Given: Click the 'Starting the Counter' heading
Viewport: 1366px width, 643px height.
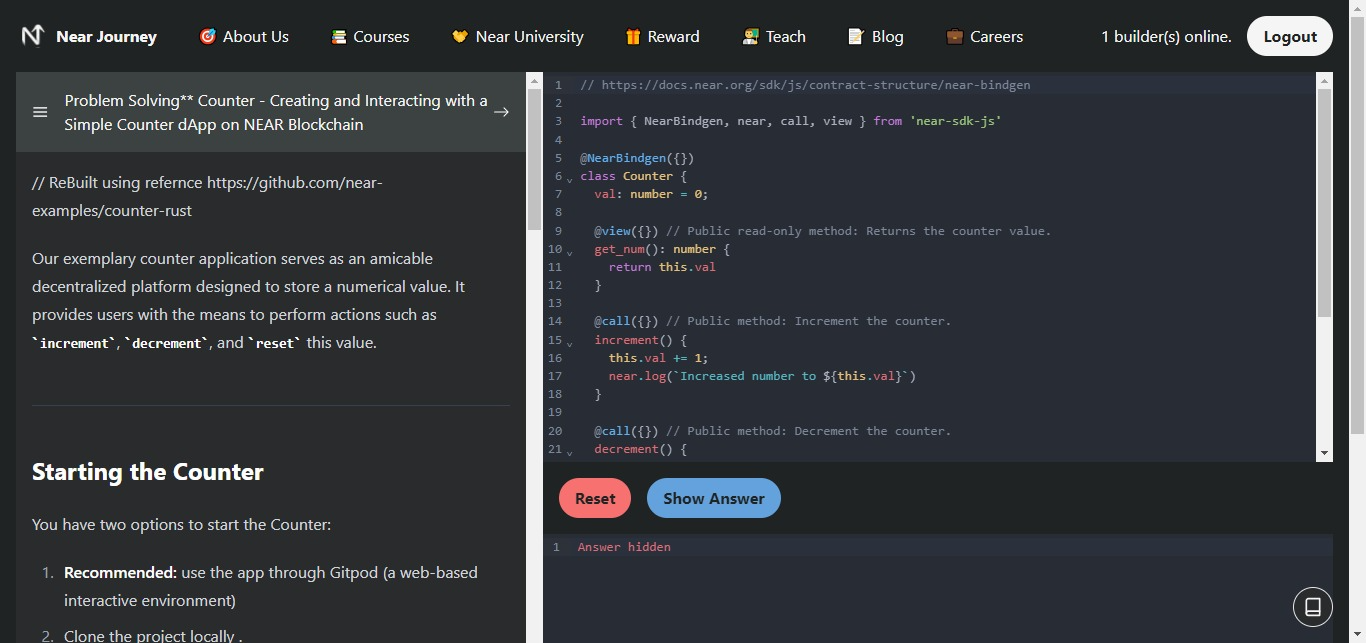Looking at the screenshot, I should coord(148,472).
